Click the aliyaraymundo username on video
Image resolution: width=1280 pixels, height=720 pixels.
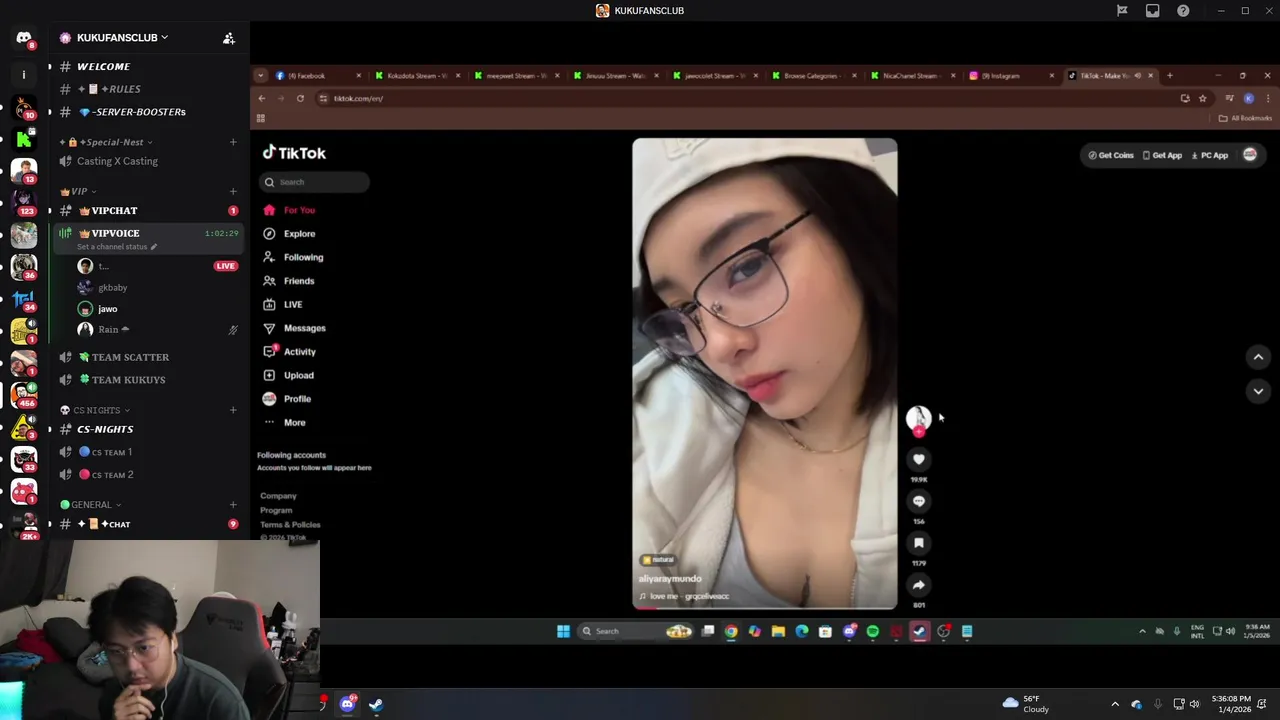coord(670,579)
